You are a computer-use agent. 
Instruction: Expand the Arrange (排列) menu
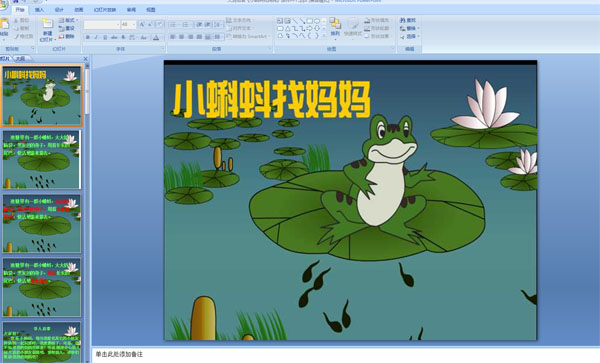pos(335,29)
